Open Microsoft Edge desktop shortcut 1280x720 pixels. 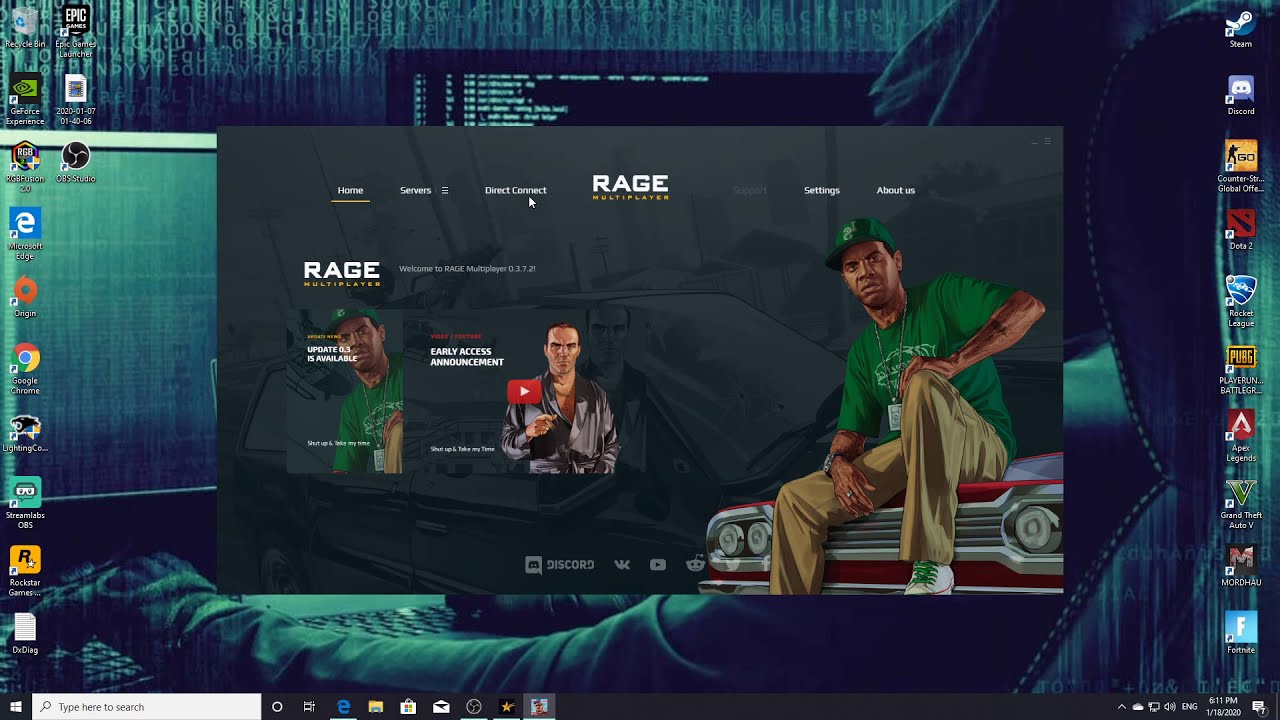[25, 234]
